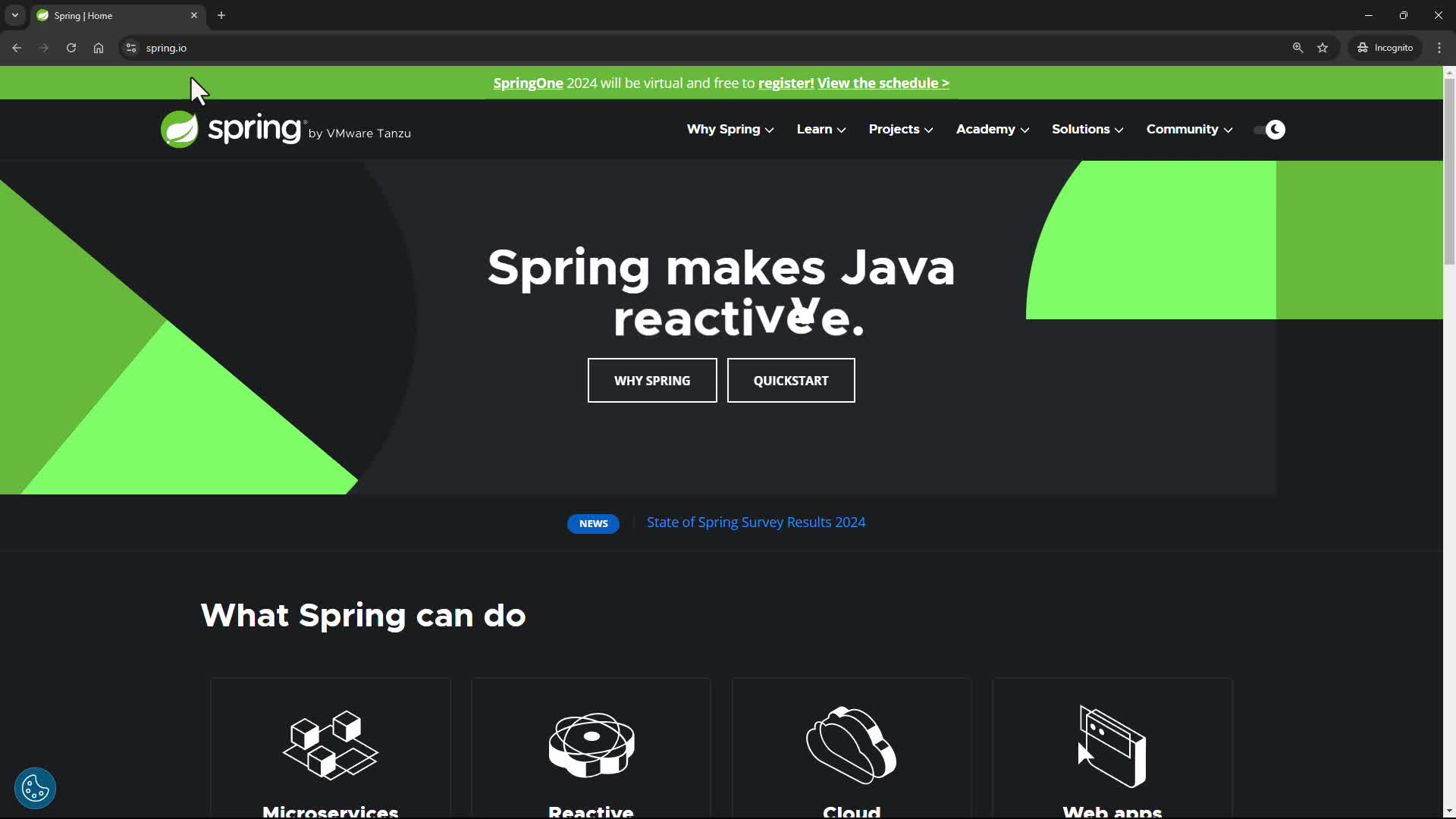Select the Cloud icon
The width and height of the screenshot is (1456, 819).
tap(852, 745)
